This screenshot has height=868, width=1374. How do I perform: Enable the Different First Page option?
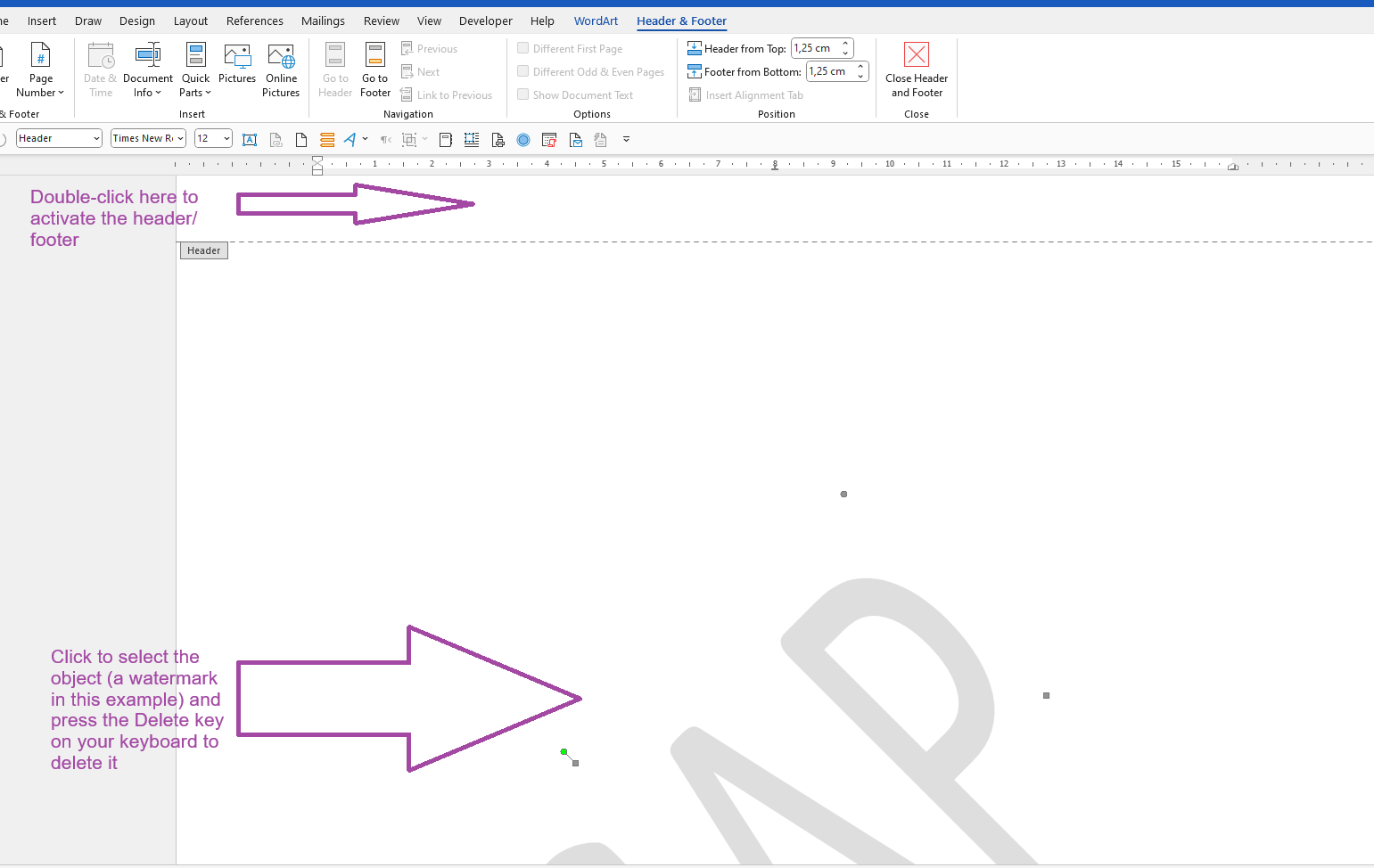click(522, 48)
